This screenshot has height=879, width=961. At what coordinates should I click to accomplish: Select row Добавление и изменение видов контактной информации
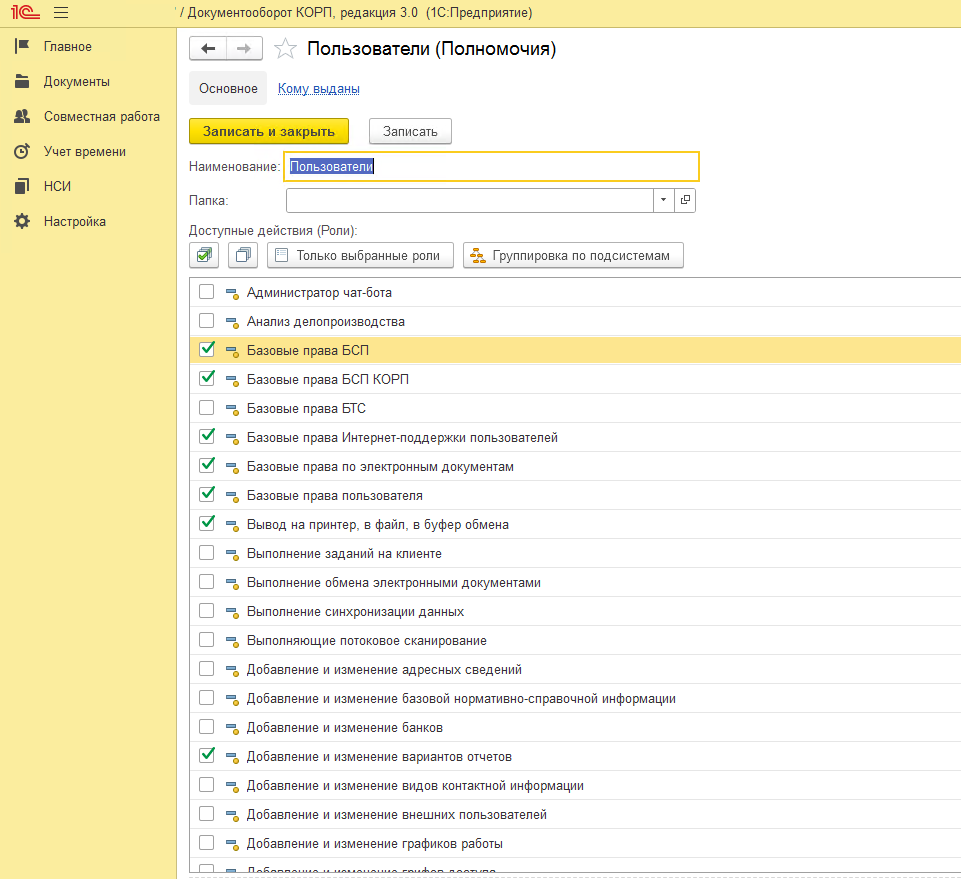tap(575, 786)
